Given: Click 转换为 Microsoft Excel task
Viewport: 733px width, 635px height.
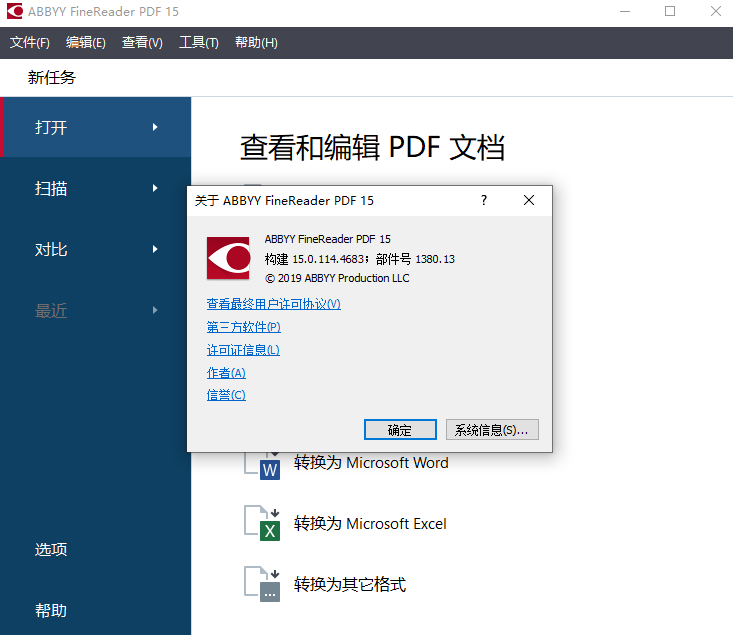Looking at the screenshot, I should click(370, 524).
